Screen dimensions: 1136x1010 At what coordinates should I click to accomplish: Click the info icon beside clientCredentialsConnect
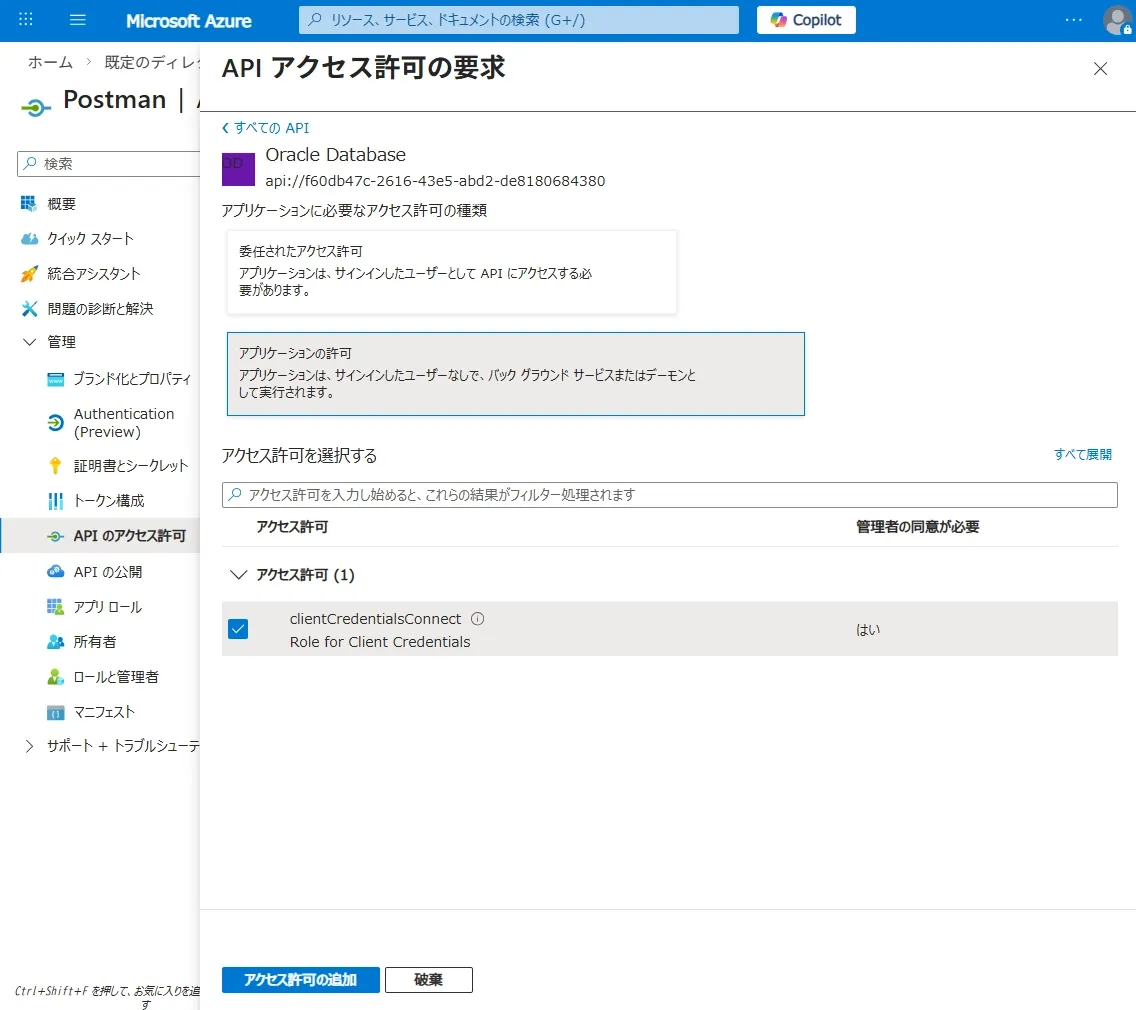(477, 619)
